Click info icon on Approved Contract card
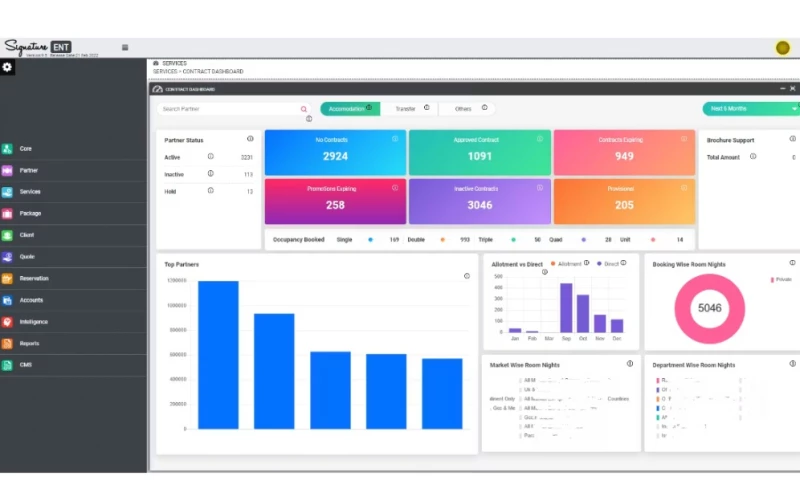800x480 pixels. pos(540,139)
